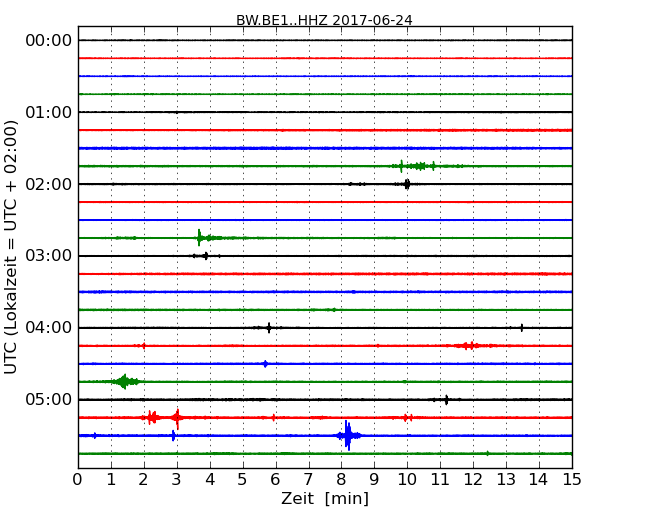The height and width of the screenshot is (520, 650).
Task: Select the 04:00 time label
Action: (x=49, y=328)
